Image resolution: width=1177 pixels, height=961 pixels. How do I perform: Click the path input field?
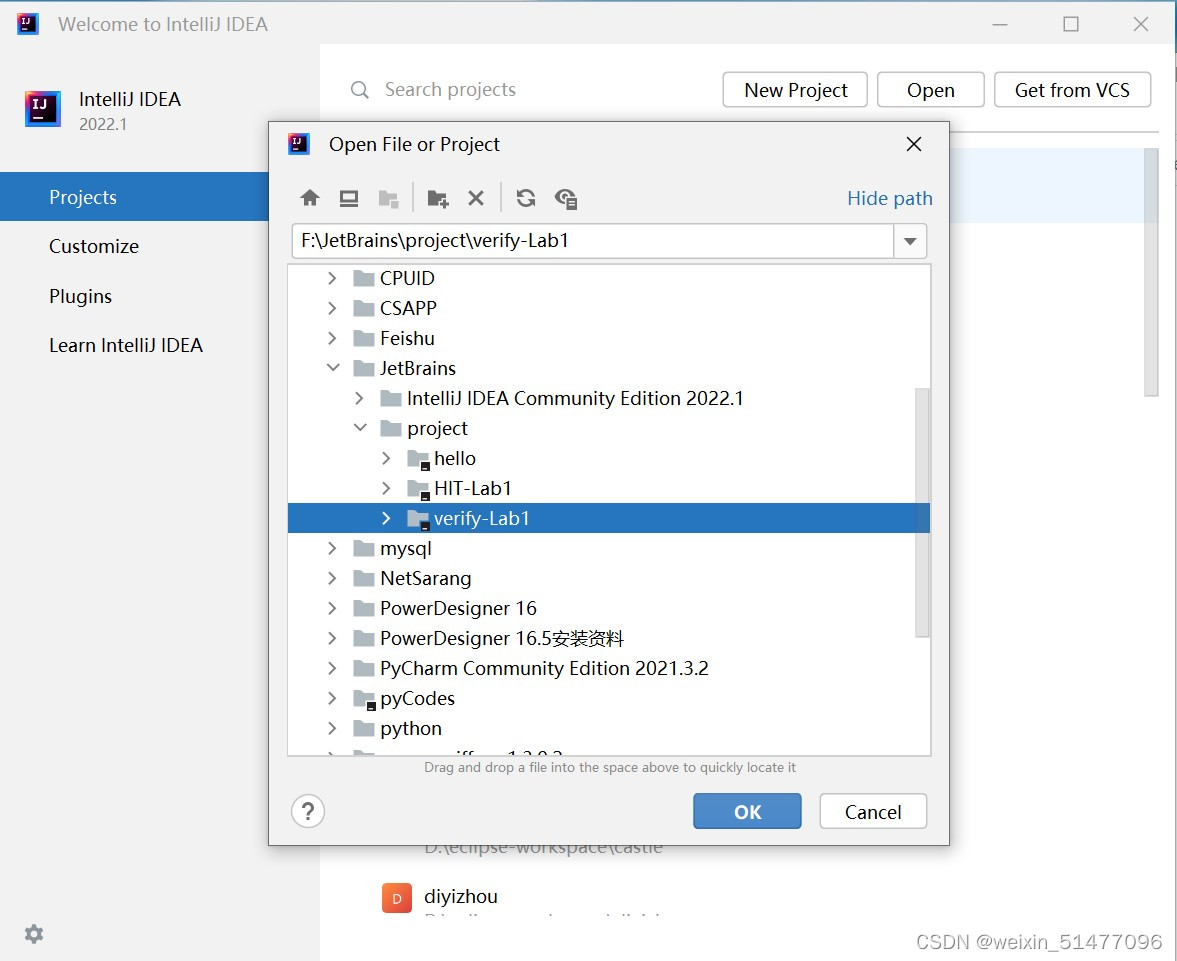pos(592,241)
